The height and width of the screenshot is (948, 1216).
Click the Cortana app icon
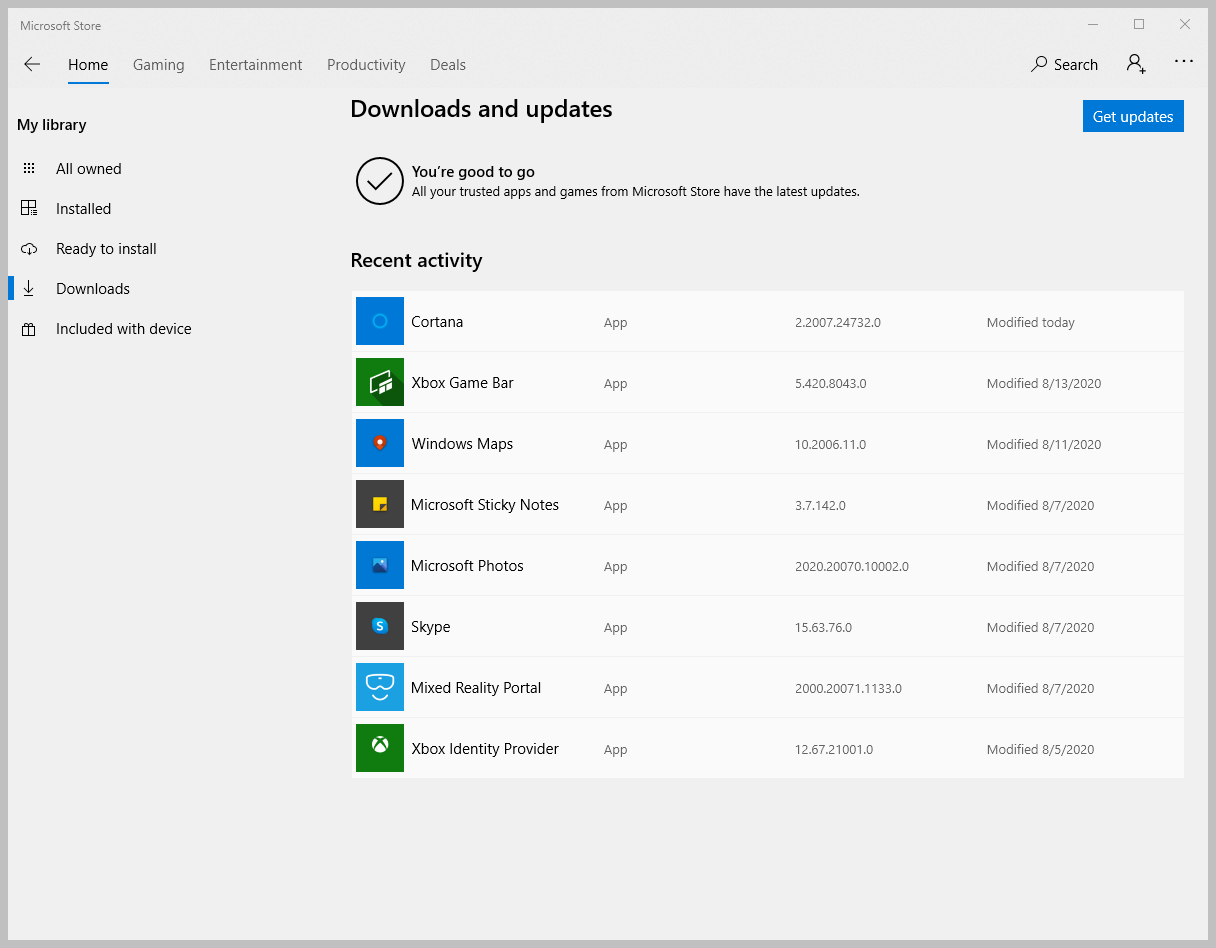(380, 321)
